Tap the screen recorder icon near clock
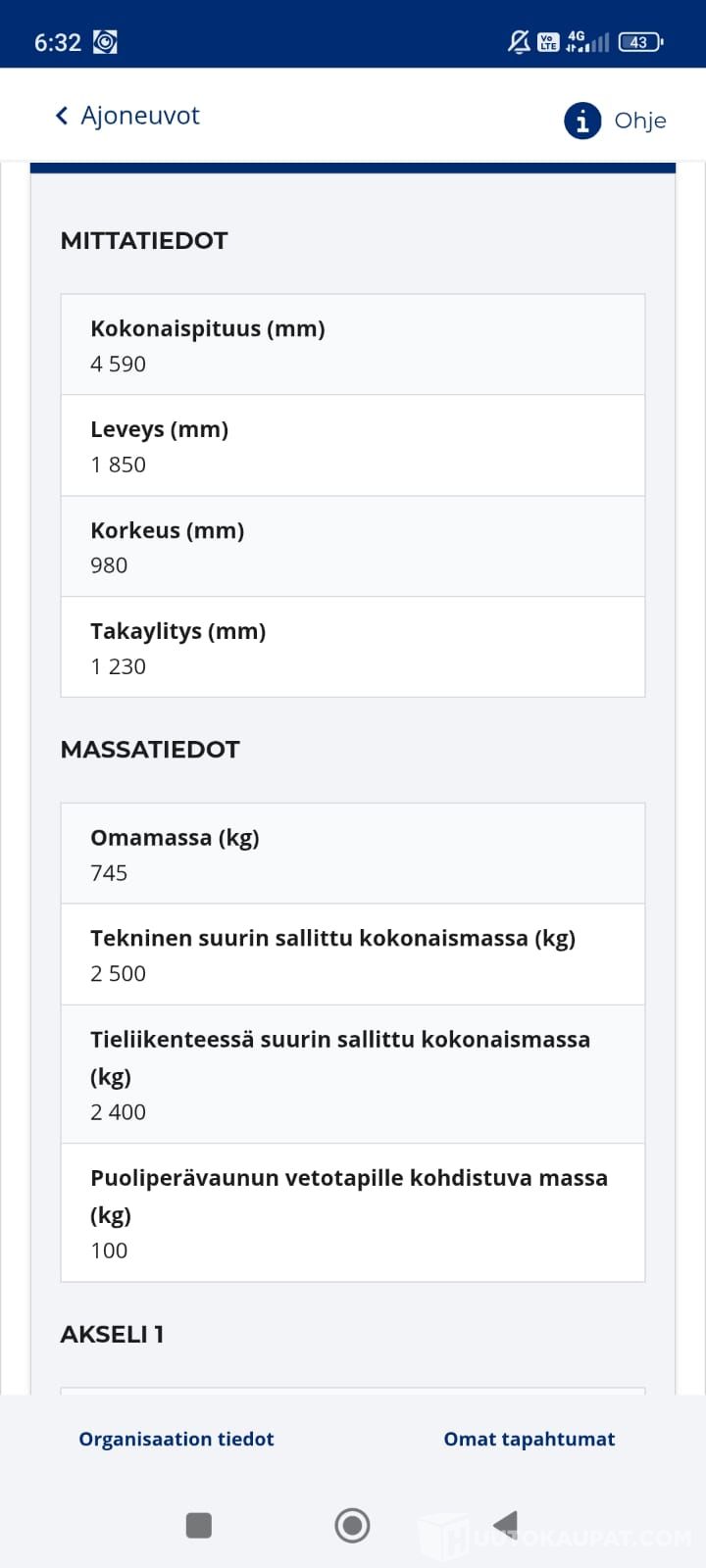The height and width of the screenshot is (1568, 706). 105,42
